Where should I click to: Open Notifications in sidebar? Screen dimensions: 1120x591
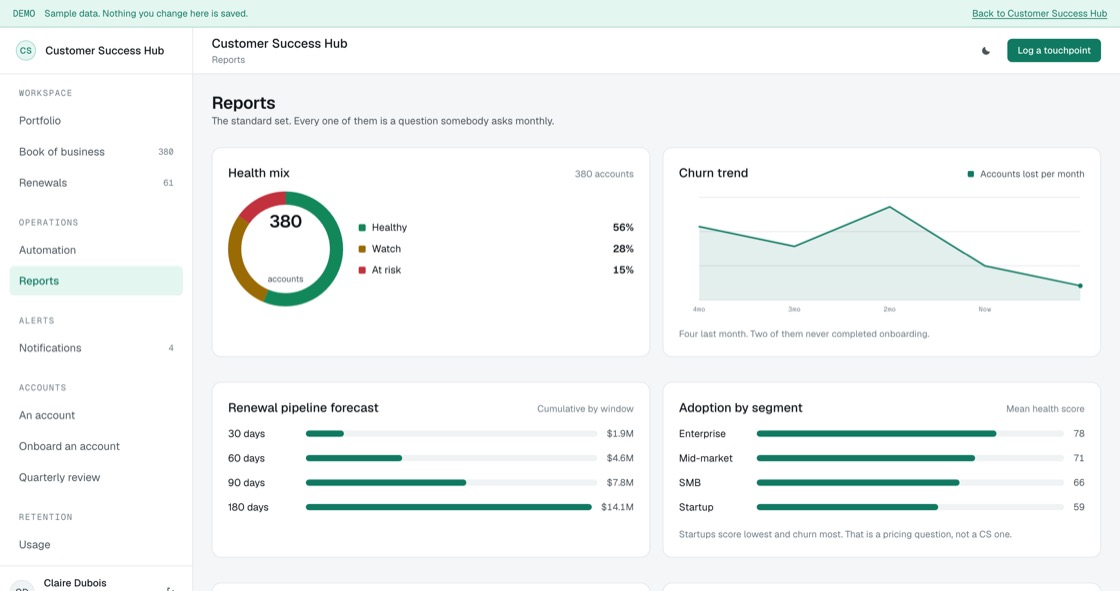96,348
